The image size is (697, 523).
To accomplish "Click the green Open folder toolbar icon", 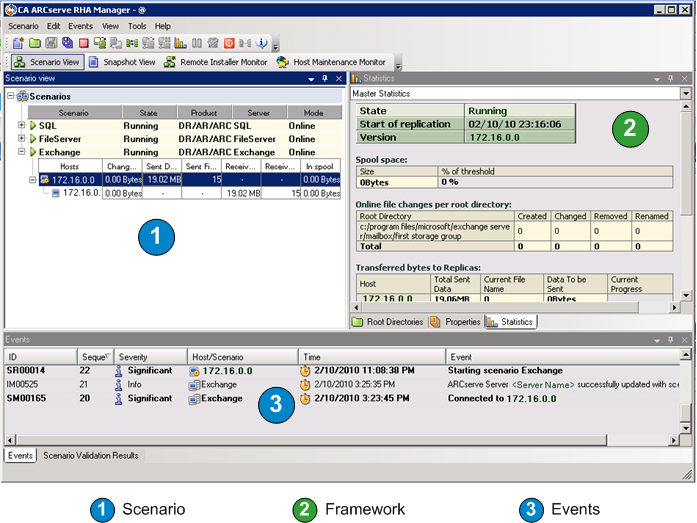I will pos(35,43).
